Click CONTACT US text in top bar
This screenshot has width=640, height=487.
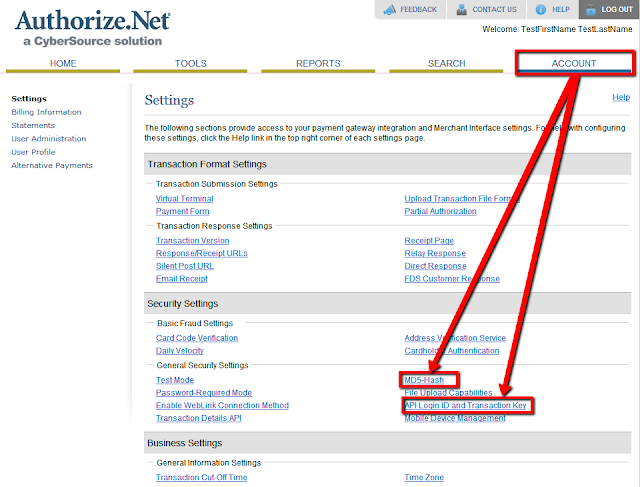494,9
